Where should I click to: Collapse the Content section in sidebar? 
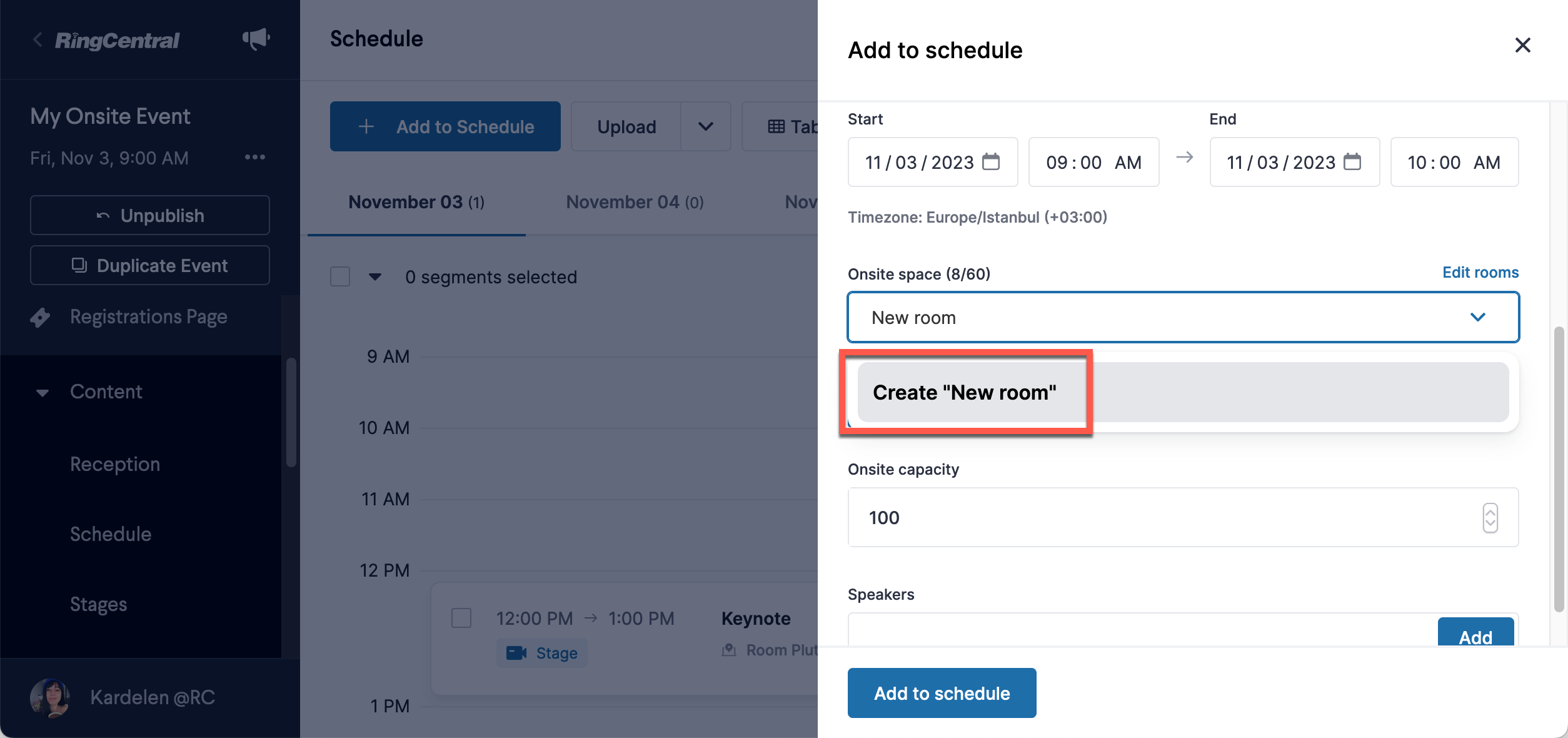(43, 393)
